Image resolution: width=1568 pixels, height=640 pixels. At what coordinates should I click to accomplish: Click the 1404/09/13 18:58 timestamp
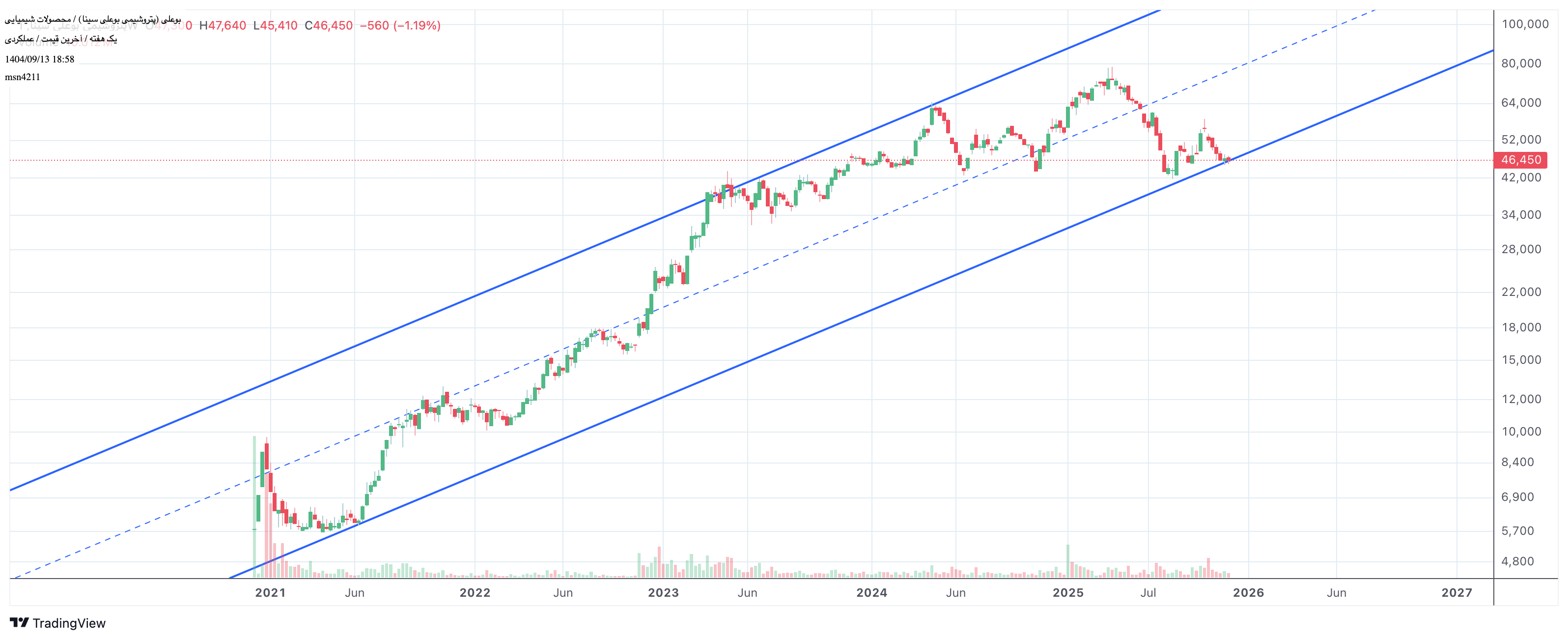(x=40, y=59)
